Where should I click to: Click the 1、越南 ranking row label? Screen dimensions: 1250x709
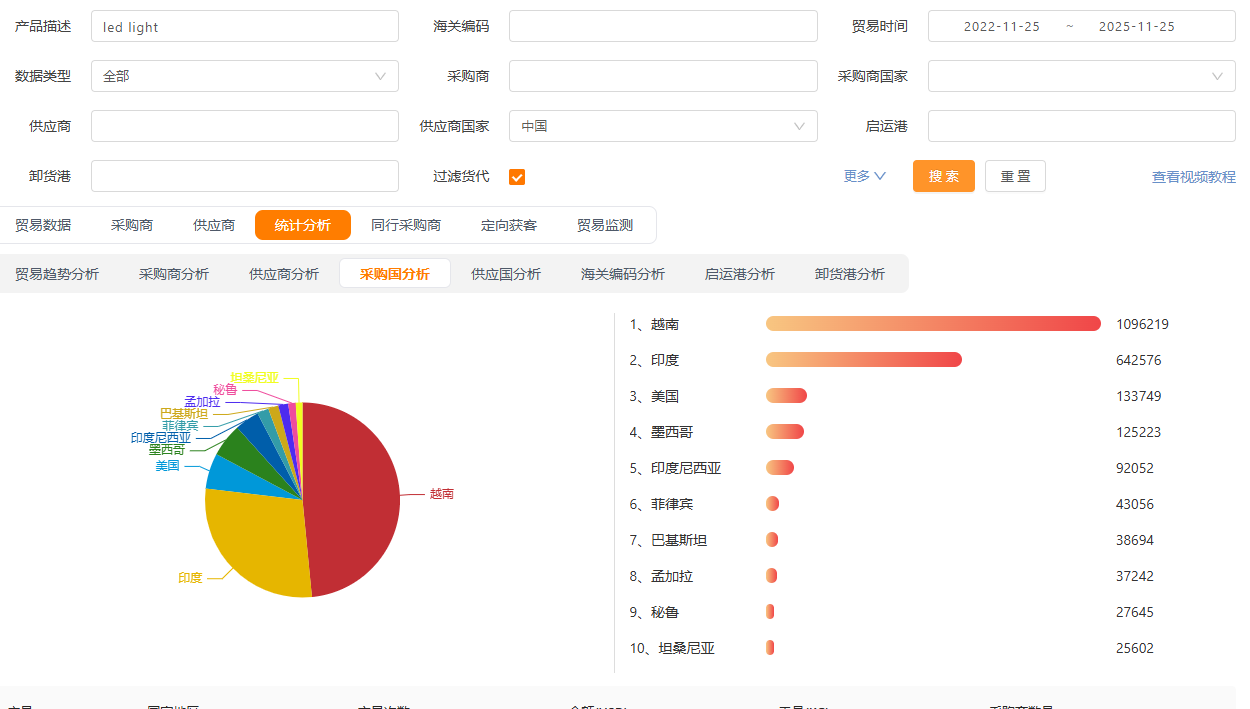[x=654, y=324]
